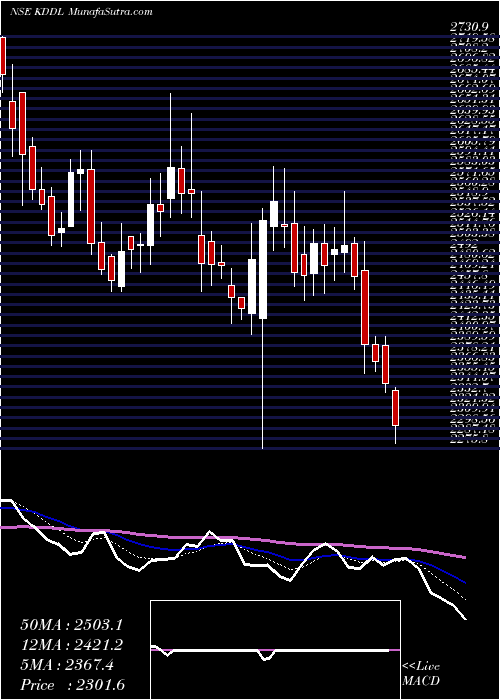Viewport: 500px width, 700px height.
Task: Click the MACD label text
Action: [420, 682]
